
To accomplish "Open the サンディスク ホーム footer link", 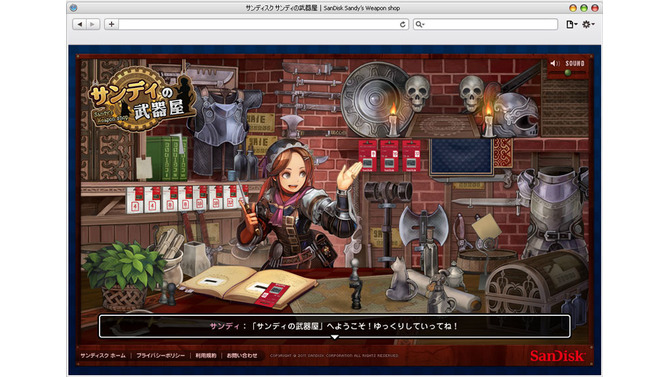I will coord(103,356).
